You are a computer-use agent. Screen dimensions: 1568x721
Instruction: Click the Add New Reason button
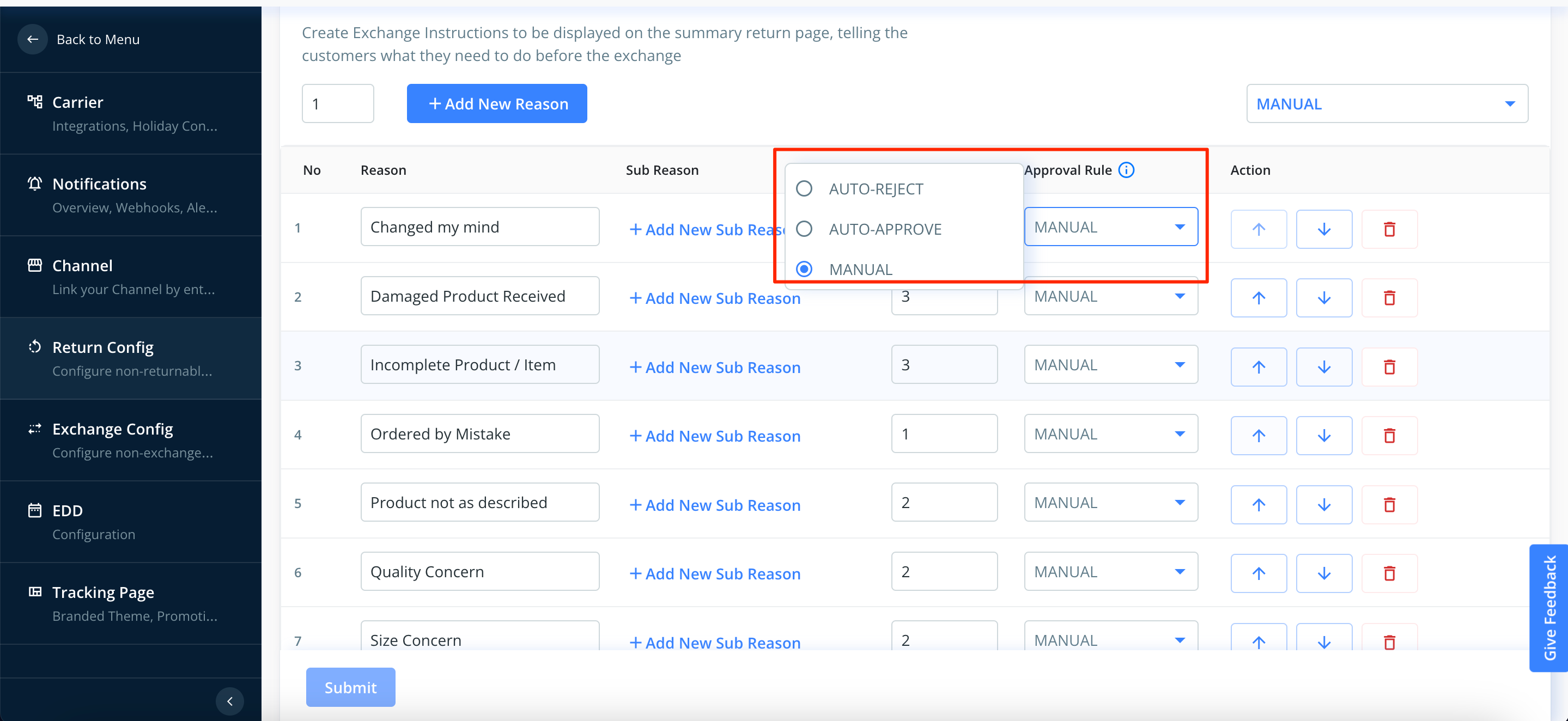click(497, 103)
